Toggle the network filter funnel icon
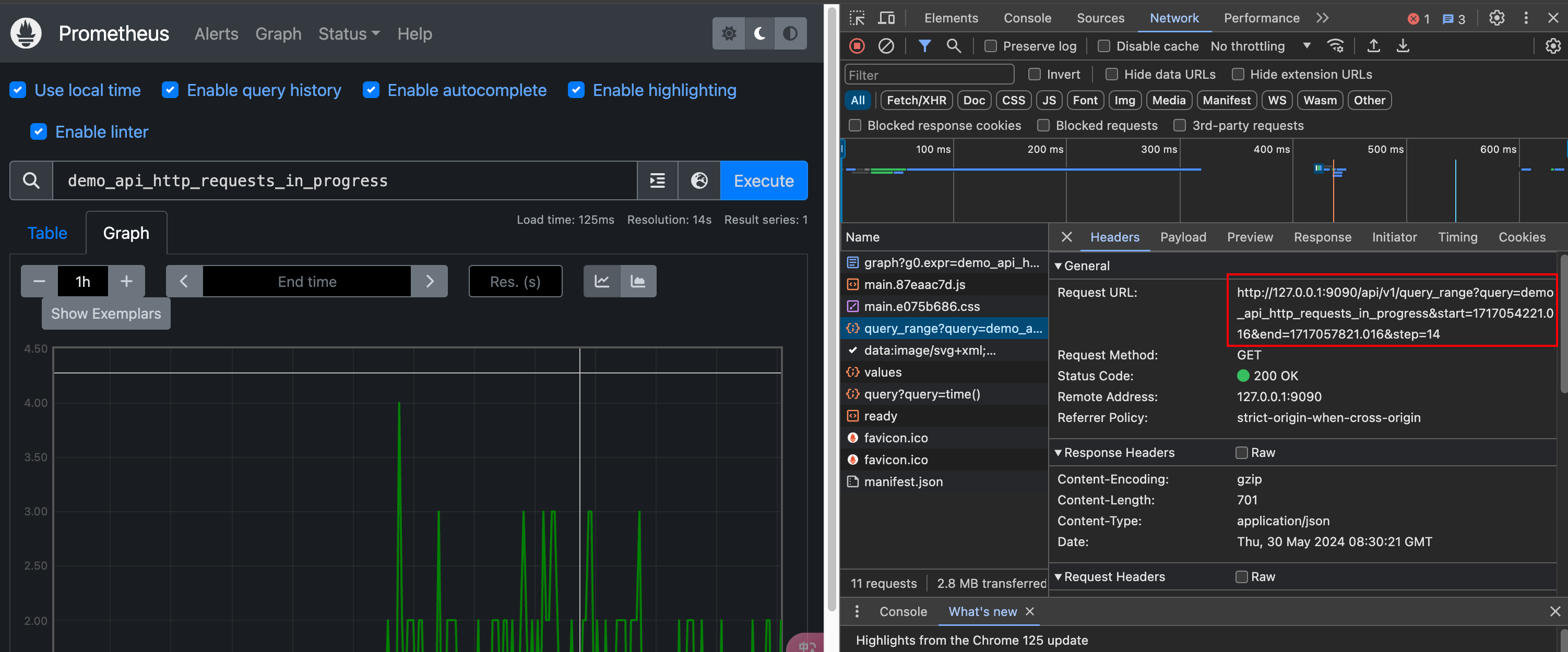 [924, 46]
